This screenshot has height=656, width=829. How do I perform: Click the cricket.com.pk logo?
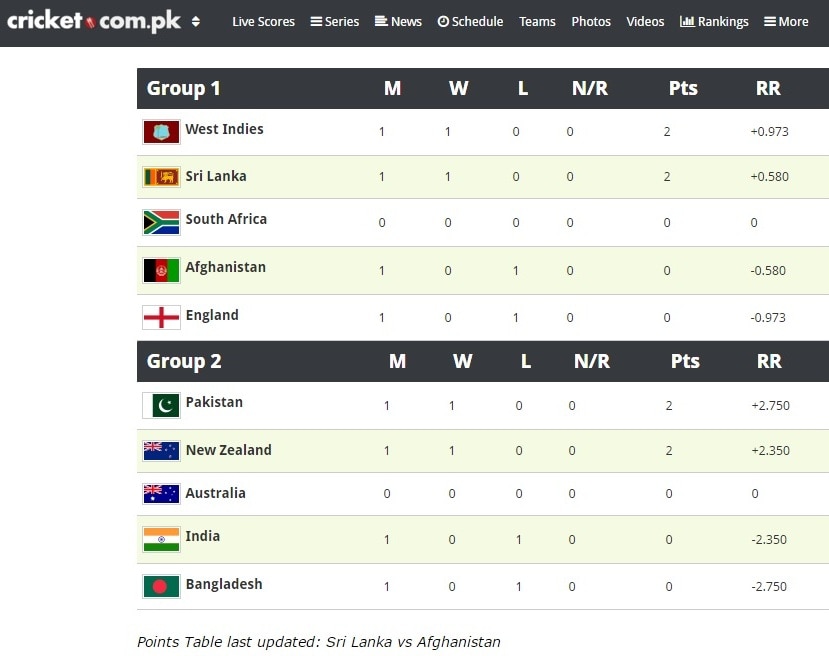[x=94, y=21]
